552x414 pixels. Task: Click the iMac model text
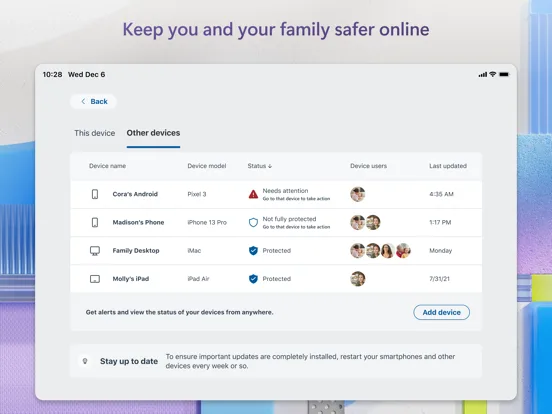(194, 250)
